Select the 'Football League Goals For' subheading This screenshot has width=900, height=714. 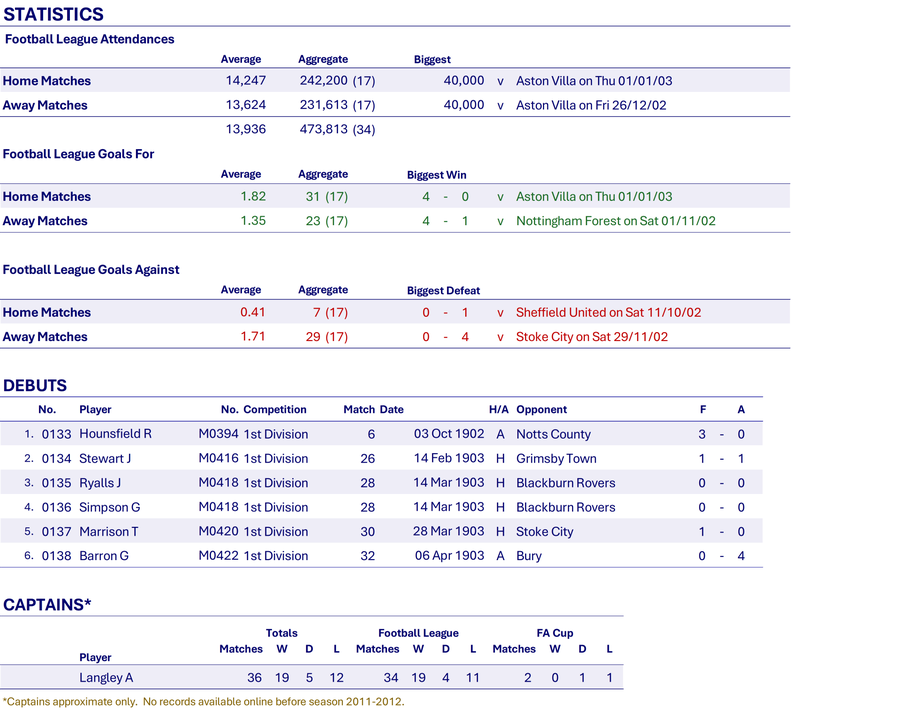pyautogui.click(x=79, y=154)
